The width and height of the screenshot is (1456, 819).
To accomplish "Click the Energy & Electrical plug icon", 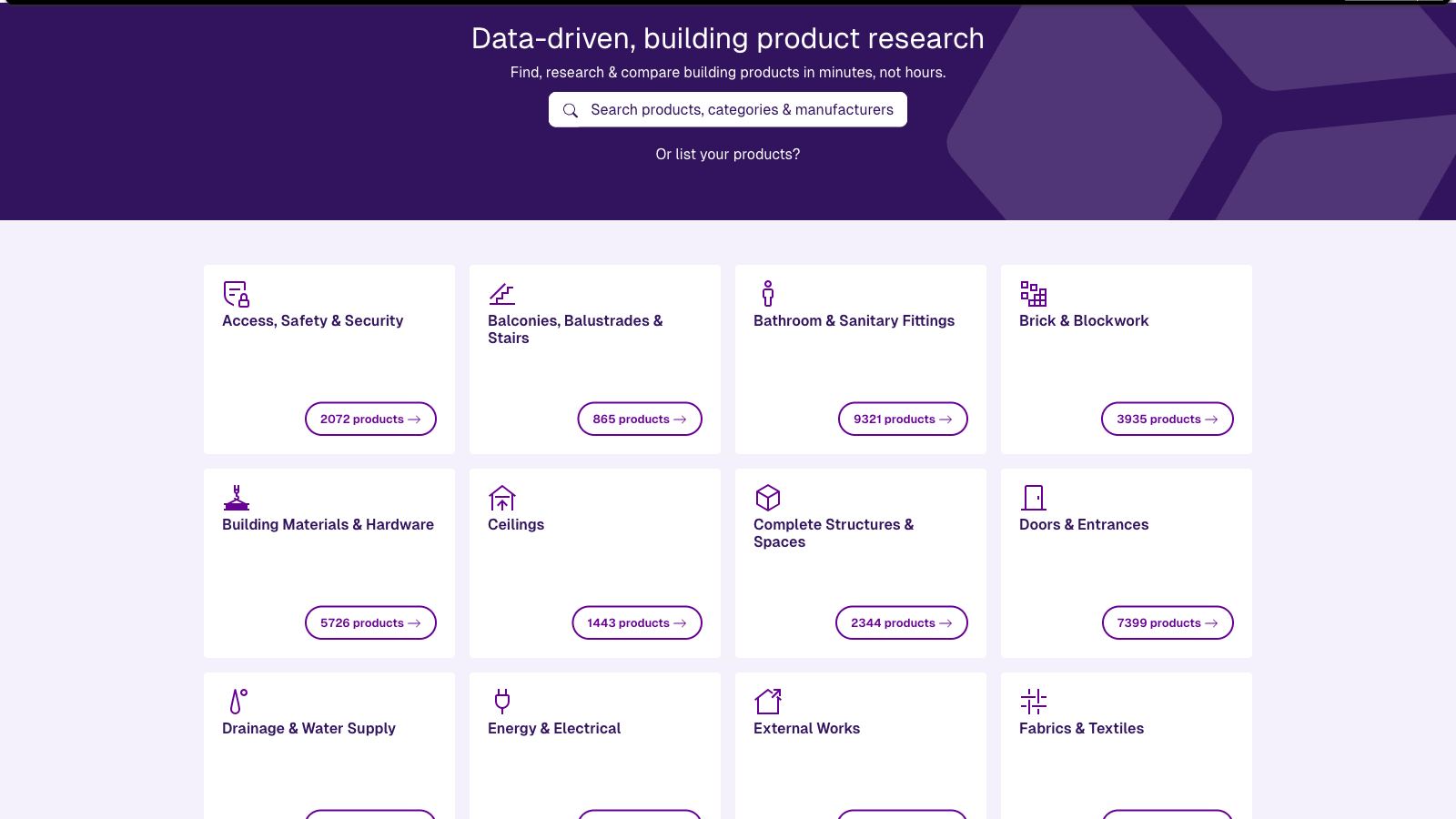I will pos(502,701).
